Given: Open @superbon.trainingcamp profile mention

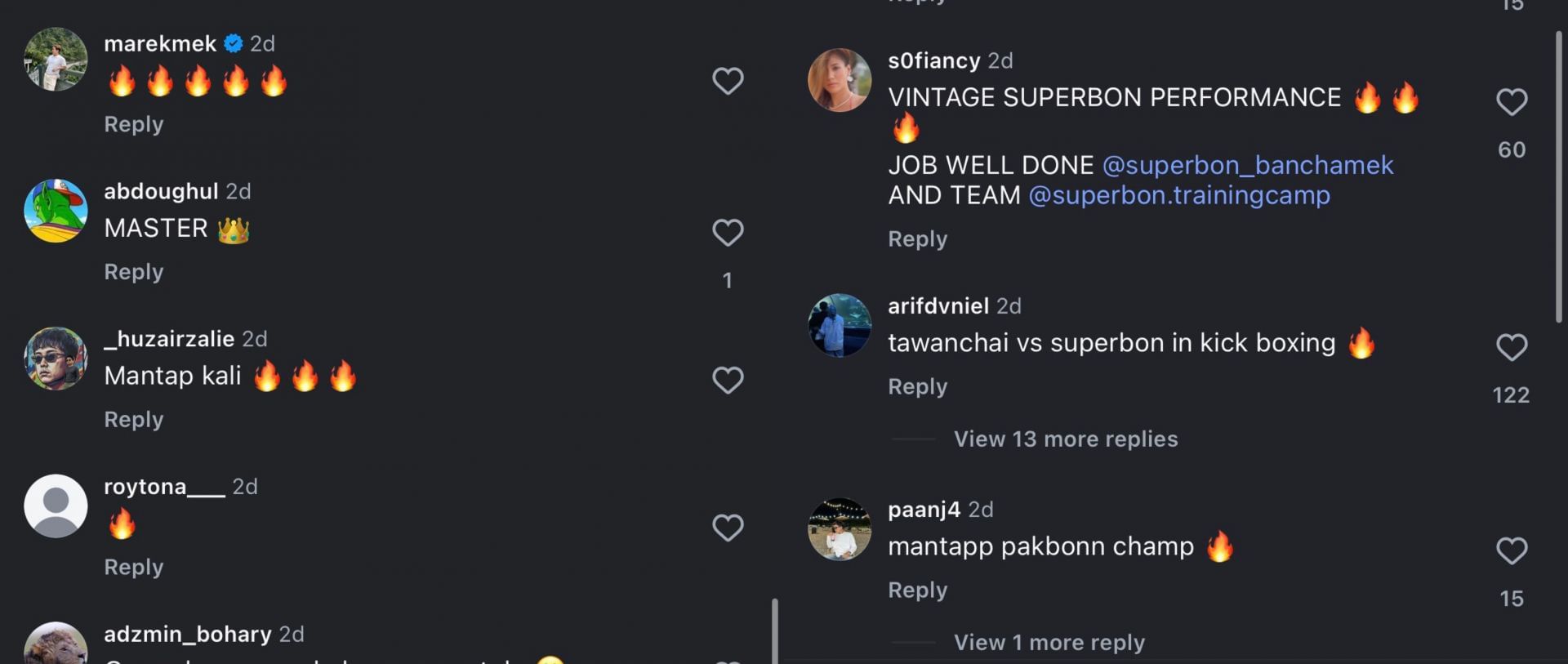Looking at the screenshot, I should click(1179, 195).
